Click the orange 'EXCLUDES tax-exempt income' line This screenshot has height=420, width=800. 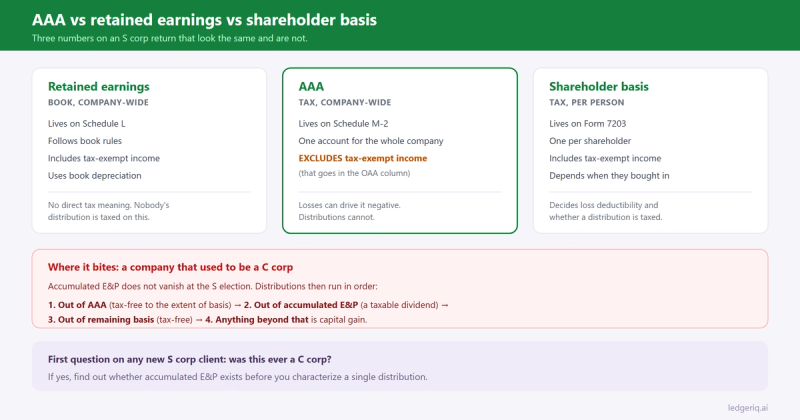363,158
